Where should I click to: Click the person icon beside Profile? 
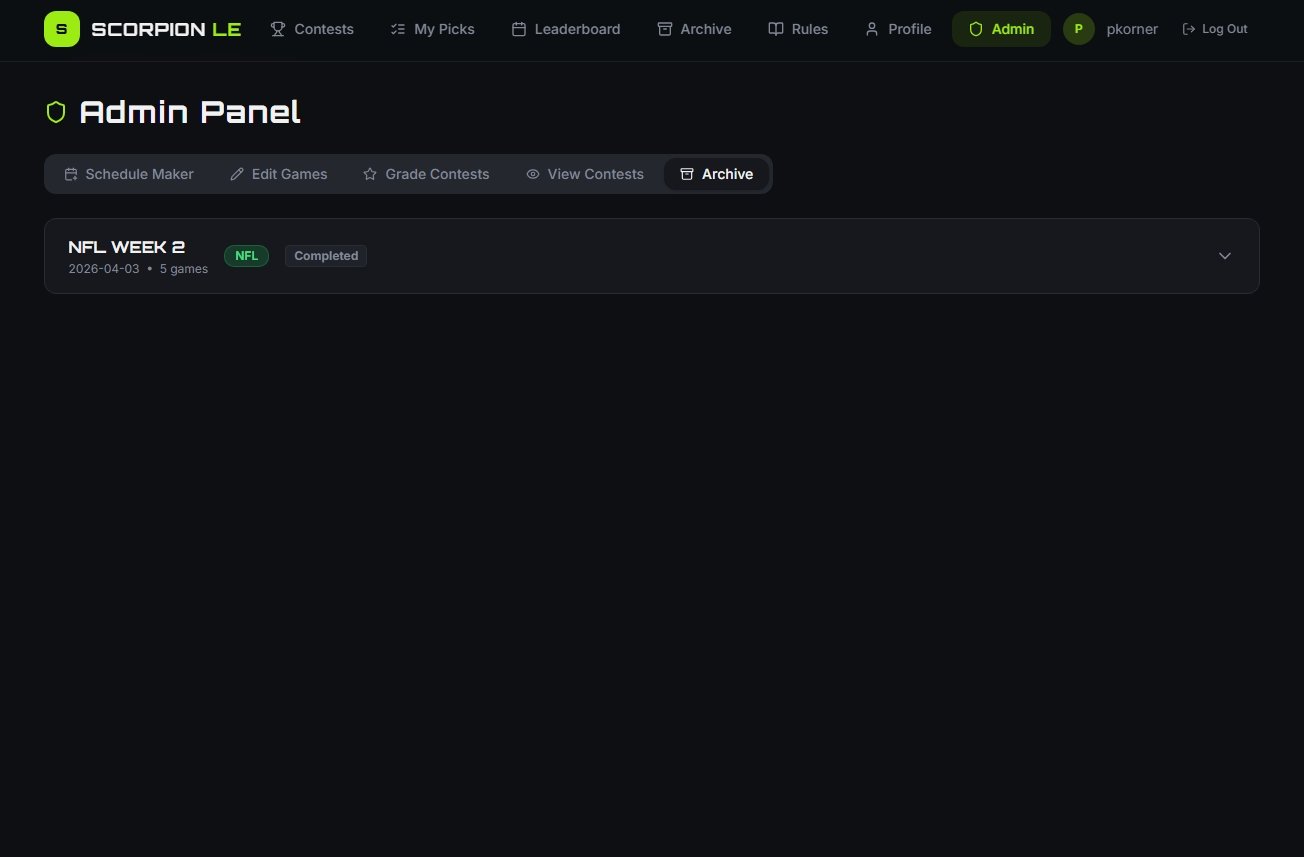click(x=872, y=29)
